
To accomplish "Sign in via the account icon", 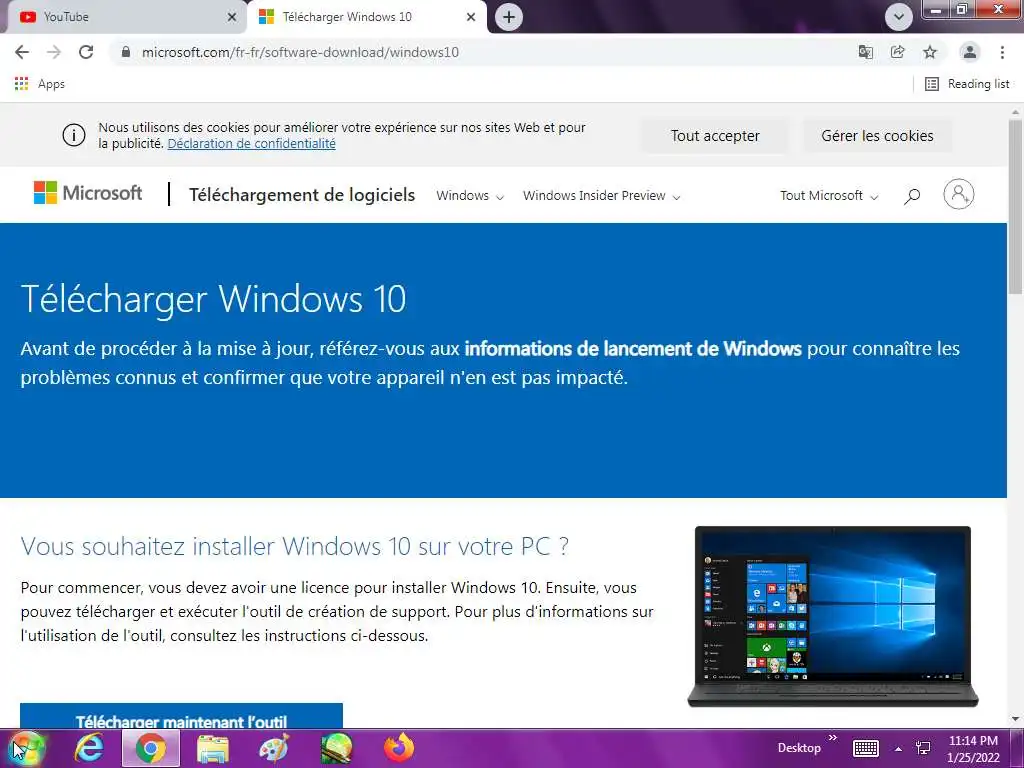I will click(959, 194).
